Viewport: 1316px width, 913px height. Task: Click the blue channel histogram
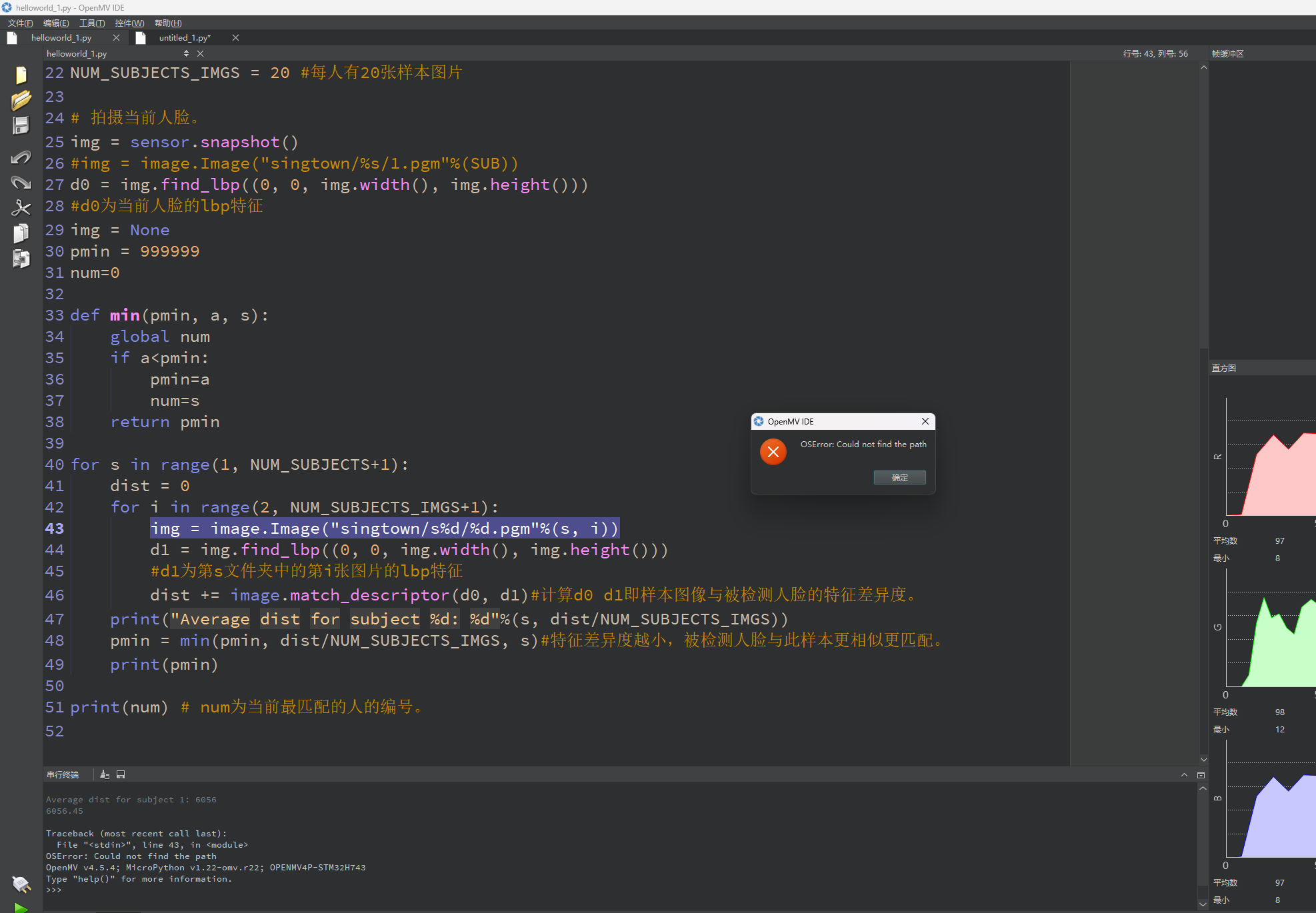coord(1271,799)
